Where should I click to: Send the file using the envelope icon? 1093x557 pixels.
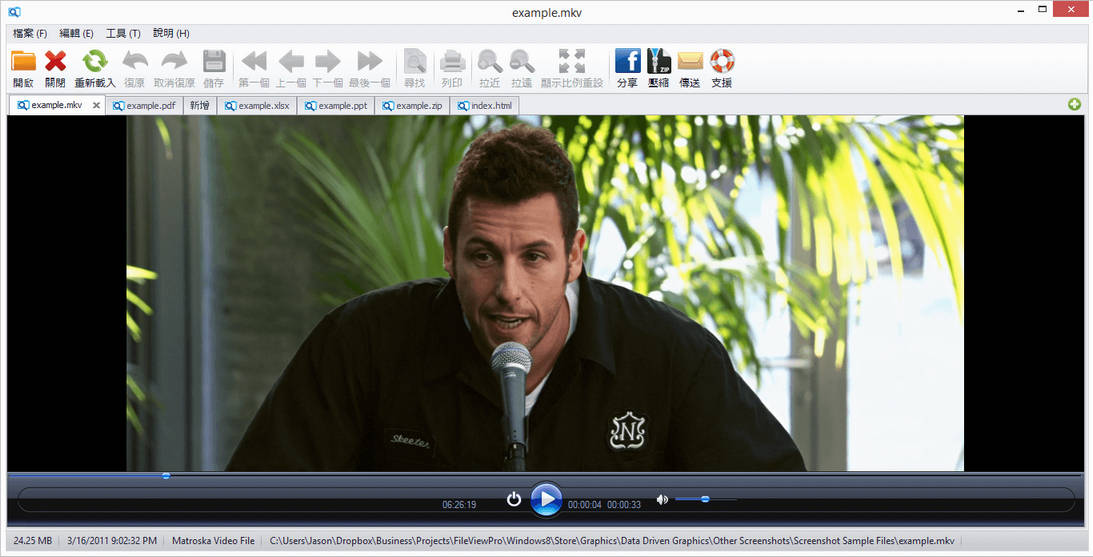[x=690, y=62]
